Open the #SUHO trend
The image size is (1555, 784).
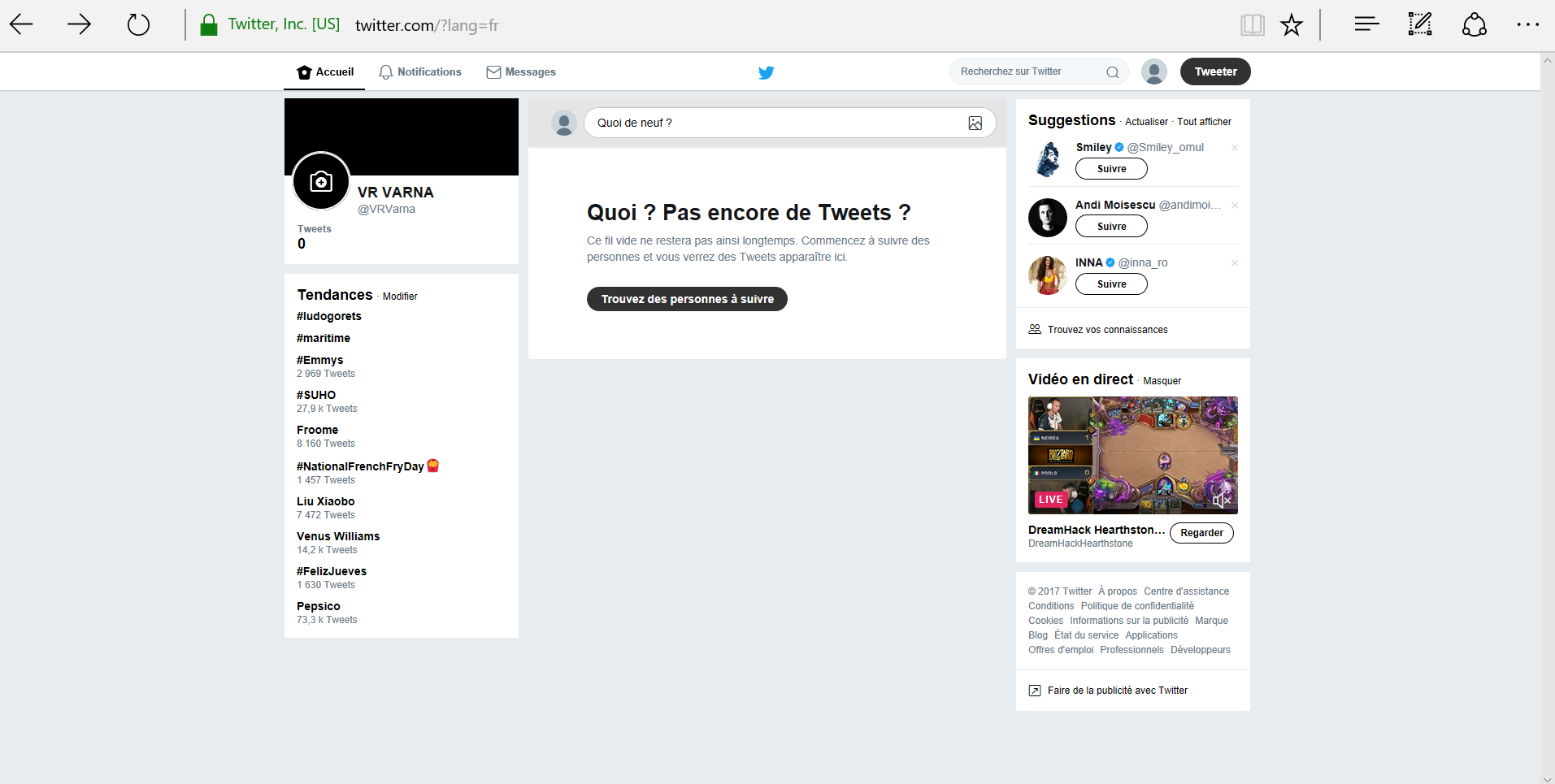[316, 395]
